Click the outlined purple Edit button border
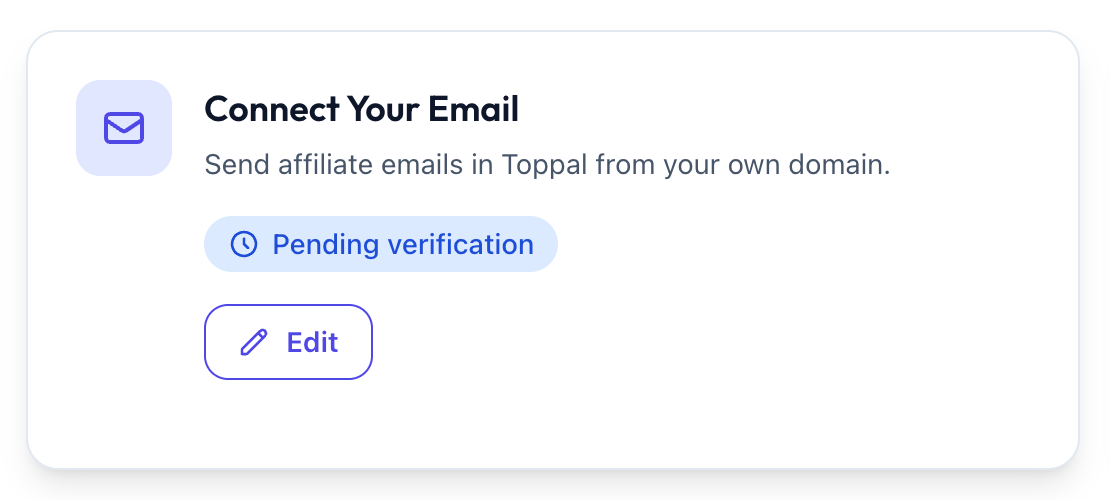The width and height of the screenshot is (1110, 500). point(288,306)
